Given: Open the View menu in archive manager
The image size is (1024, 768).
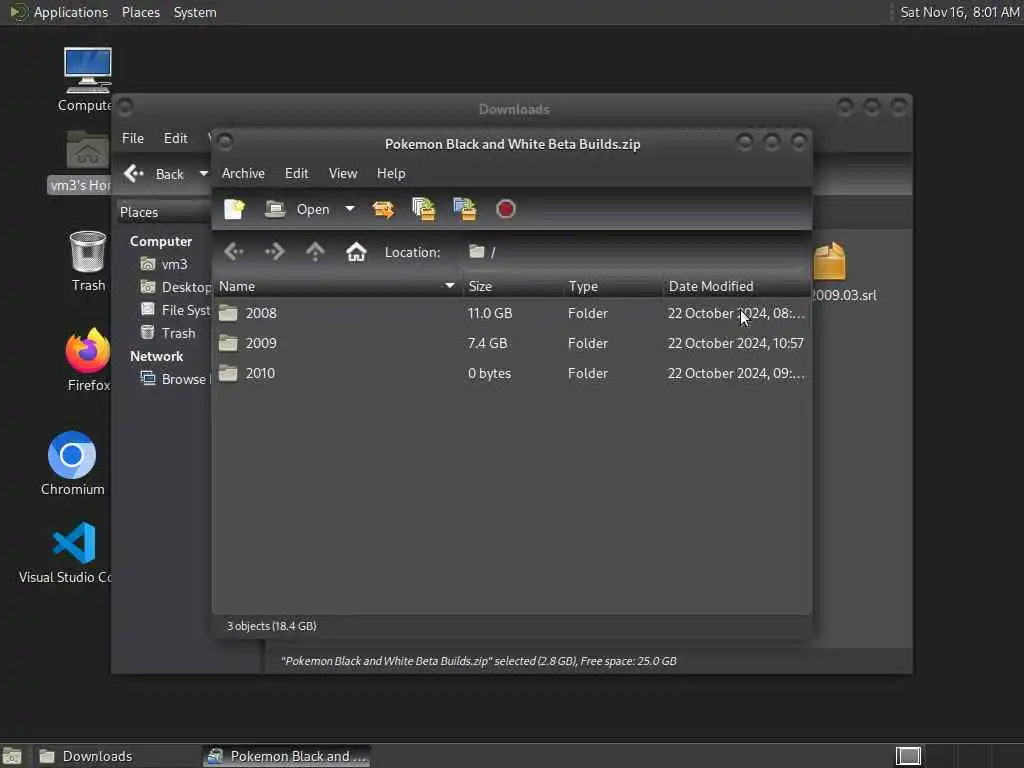Looking at the screenshot, I should (343, 173).
